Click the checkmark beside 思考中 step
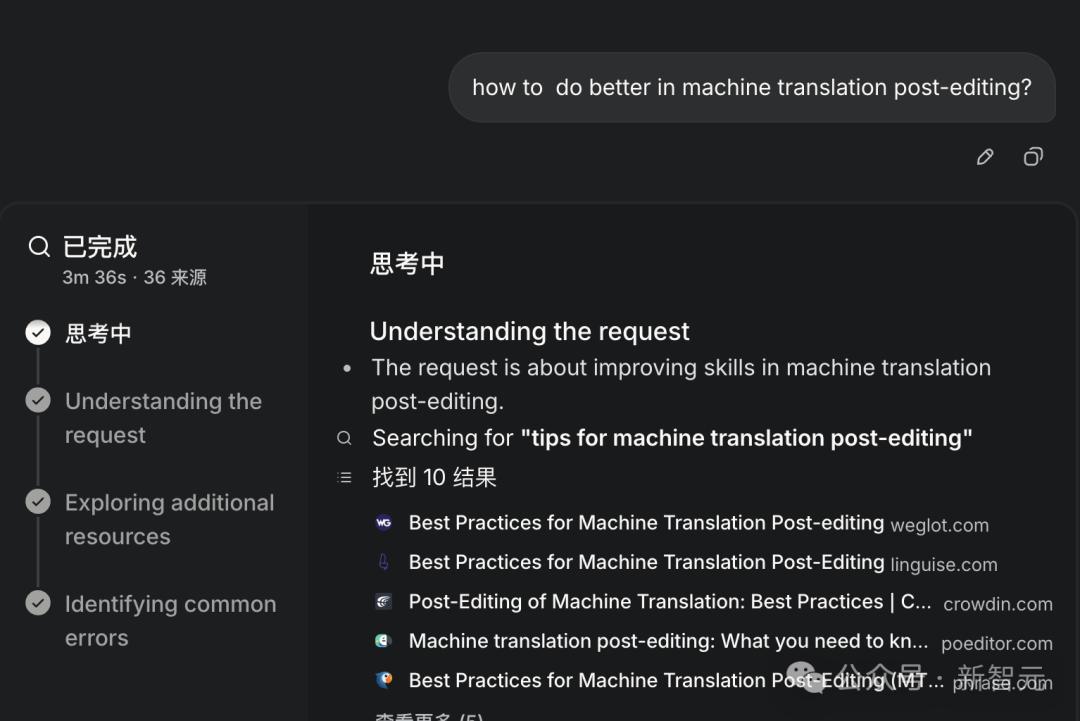 click(38, 333)
